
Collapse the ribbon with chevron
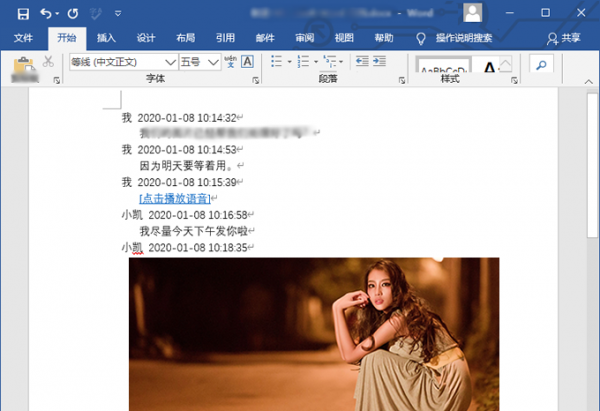click(589, 82)
